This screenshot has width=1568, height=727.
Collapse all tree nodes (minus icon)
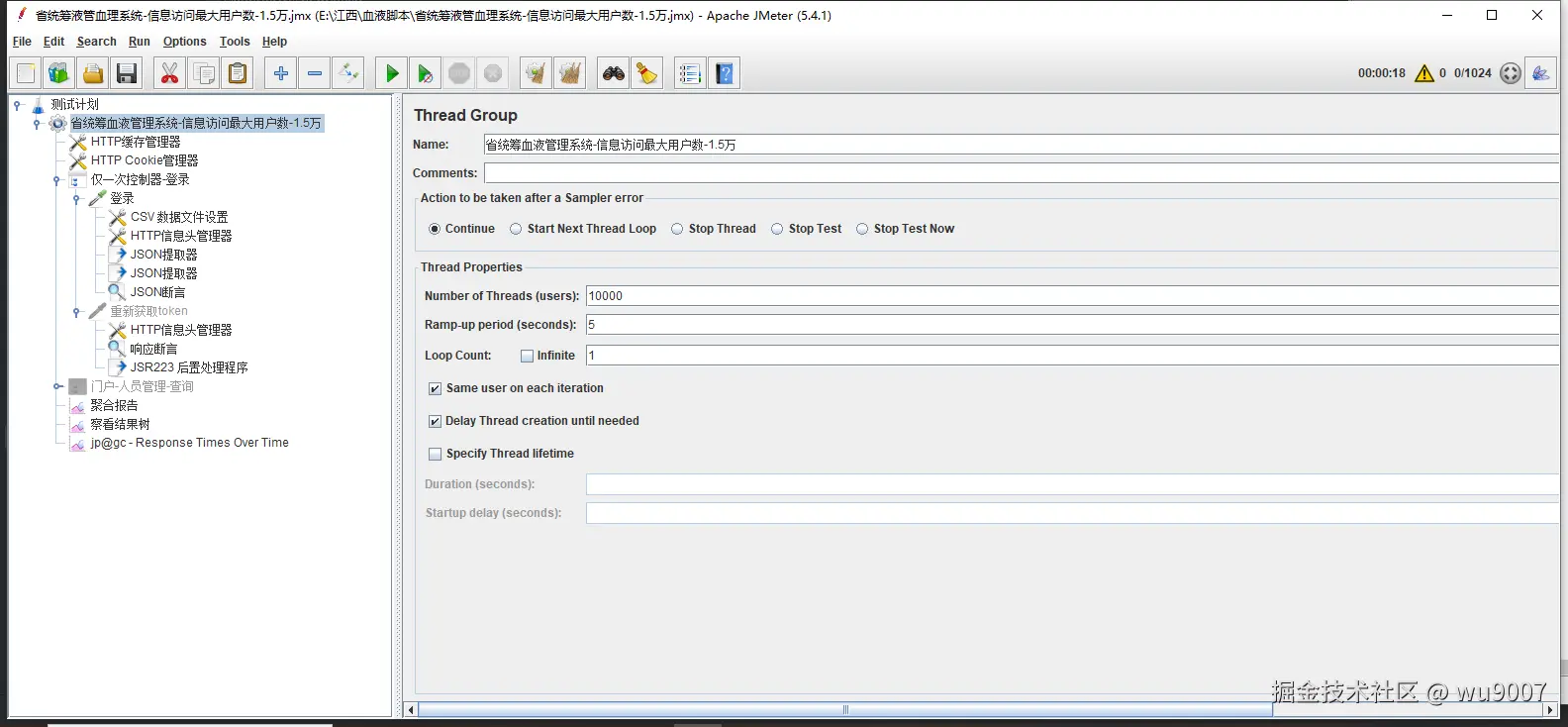click(315, 73)
